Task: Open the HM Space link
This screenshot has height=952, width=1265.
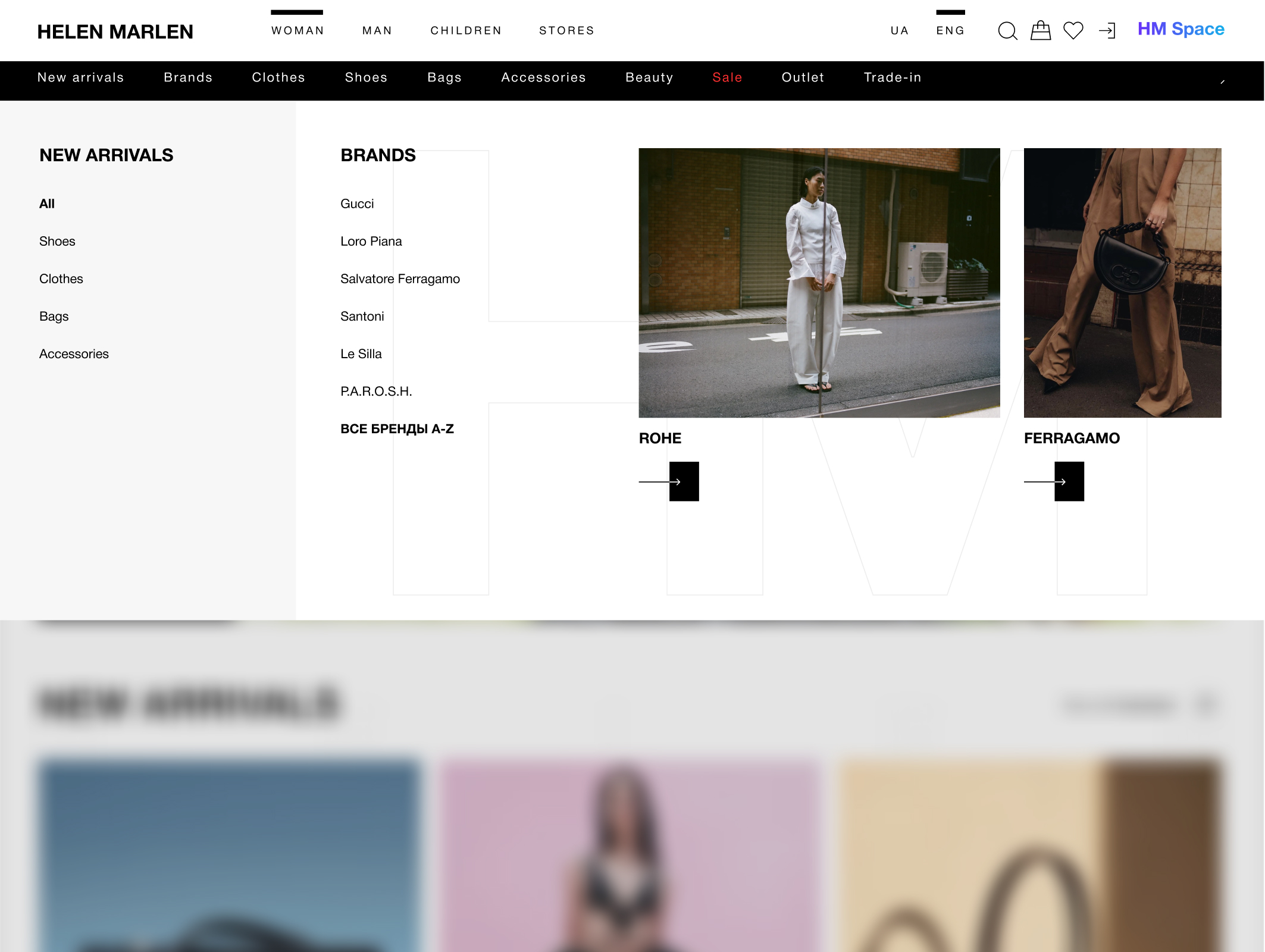Action: click(1181, 29)
